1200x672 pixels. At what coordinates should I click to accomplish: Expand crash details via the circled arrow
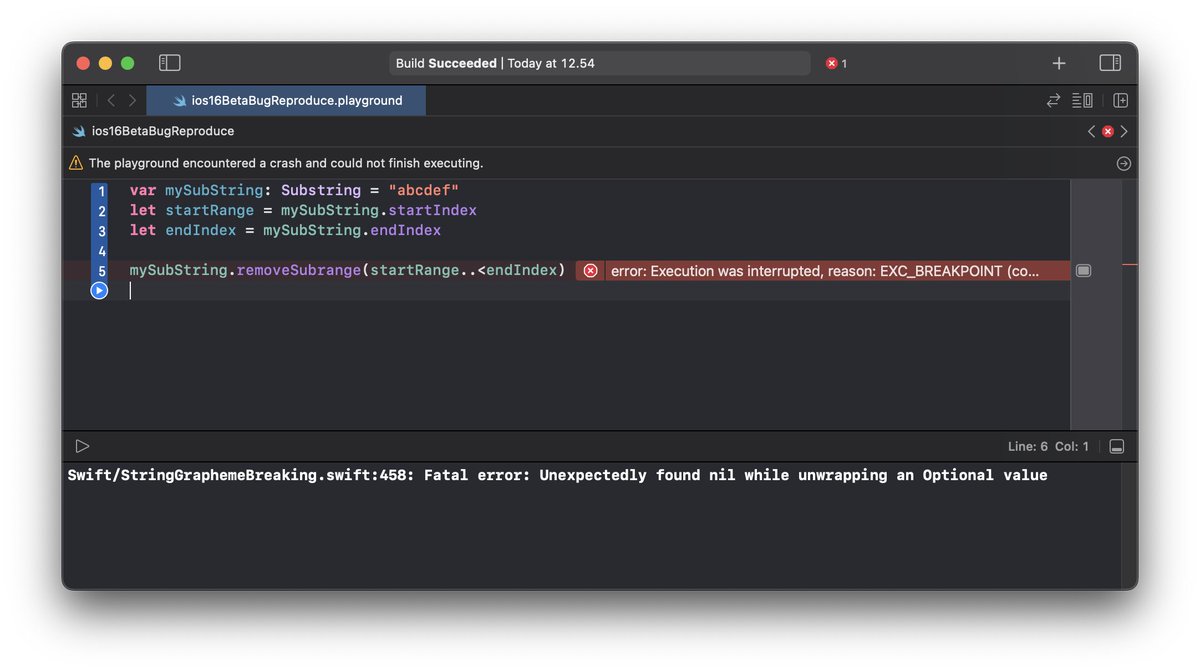point(1123,163)
